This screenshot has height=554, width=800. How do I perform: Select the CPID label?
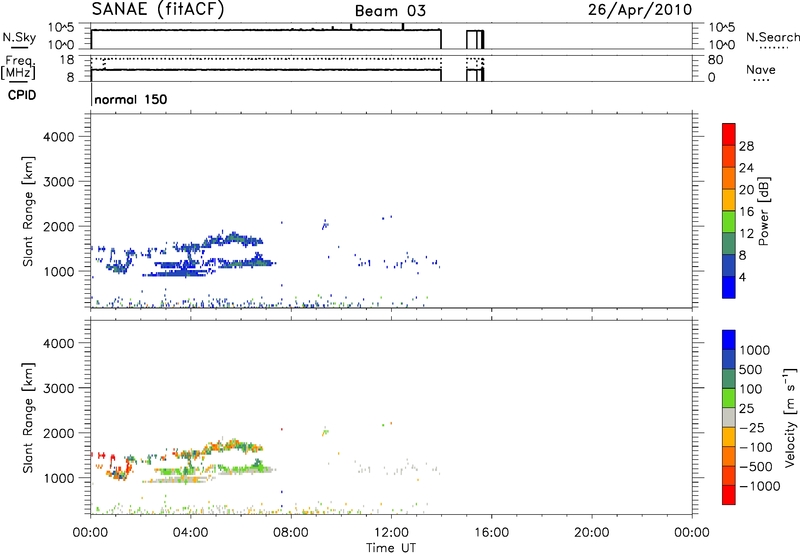coord(22,95)
